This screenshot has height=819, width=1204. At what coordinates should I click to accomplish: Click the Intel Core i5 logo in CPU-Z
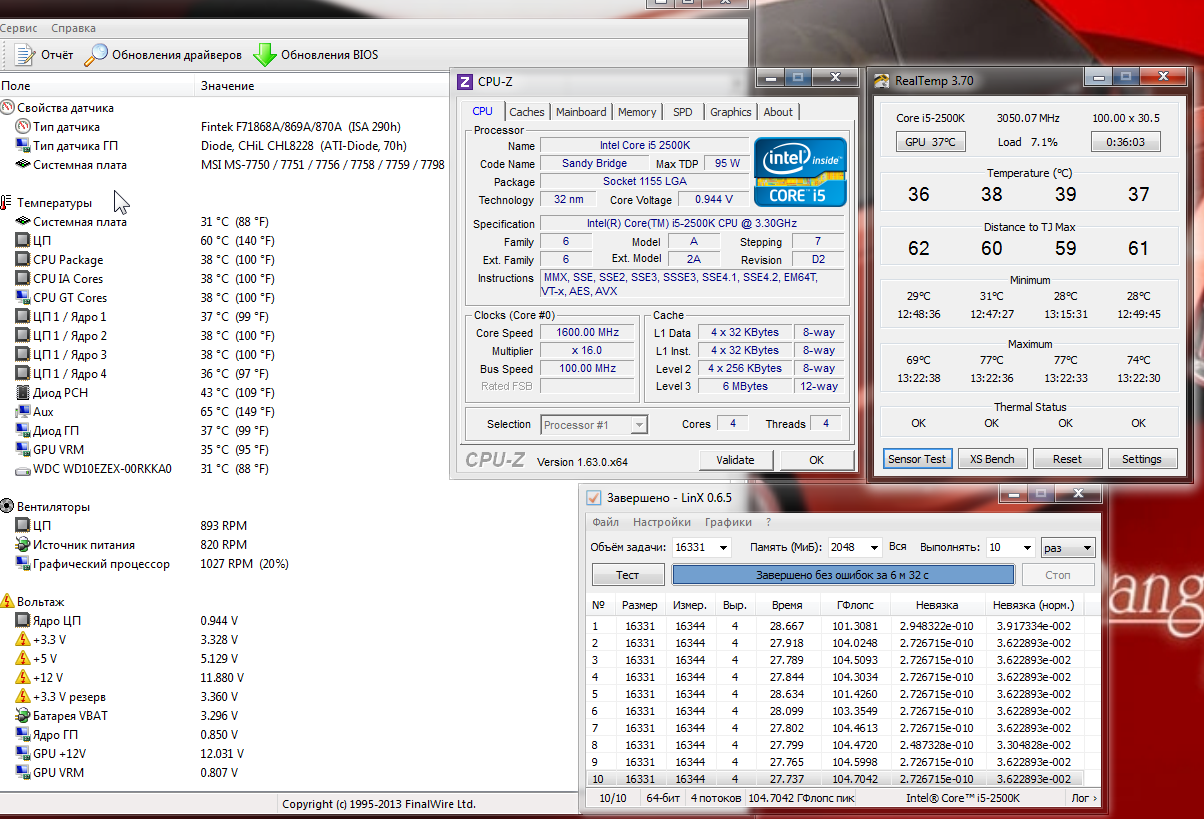(x=800, y=172)
